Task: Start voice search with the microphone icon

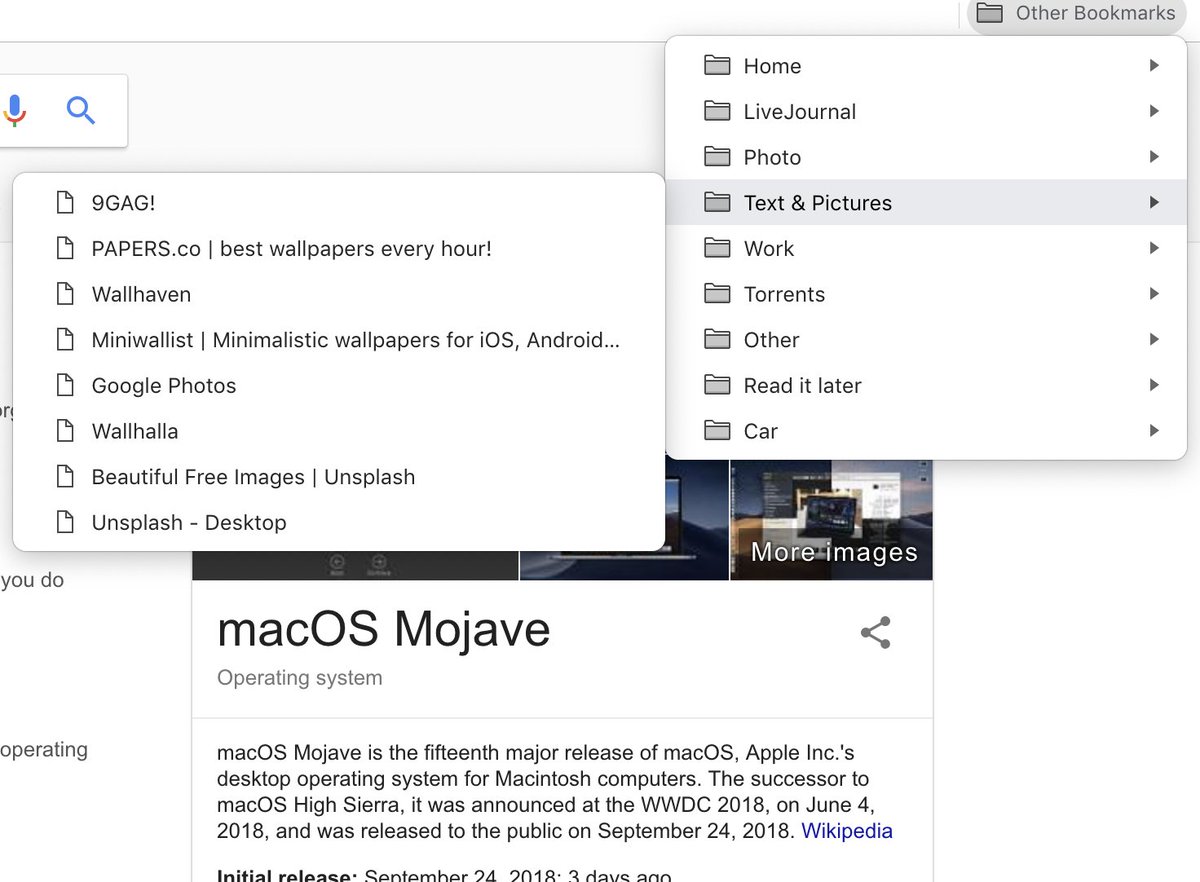Action: point(14,110)
